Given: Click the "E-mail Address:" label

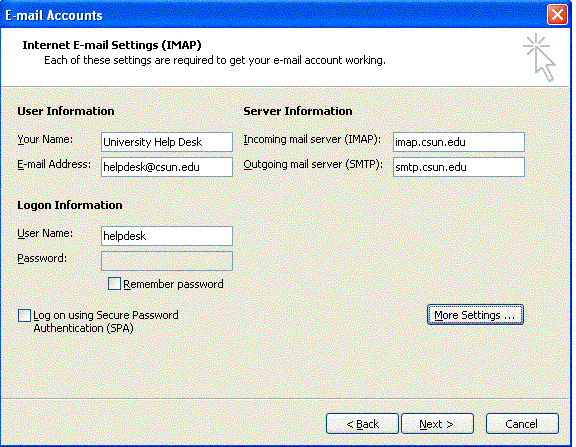Looking at the screenshot, I should [54, 164].
